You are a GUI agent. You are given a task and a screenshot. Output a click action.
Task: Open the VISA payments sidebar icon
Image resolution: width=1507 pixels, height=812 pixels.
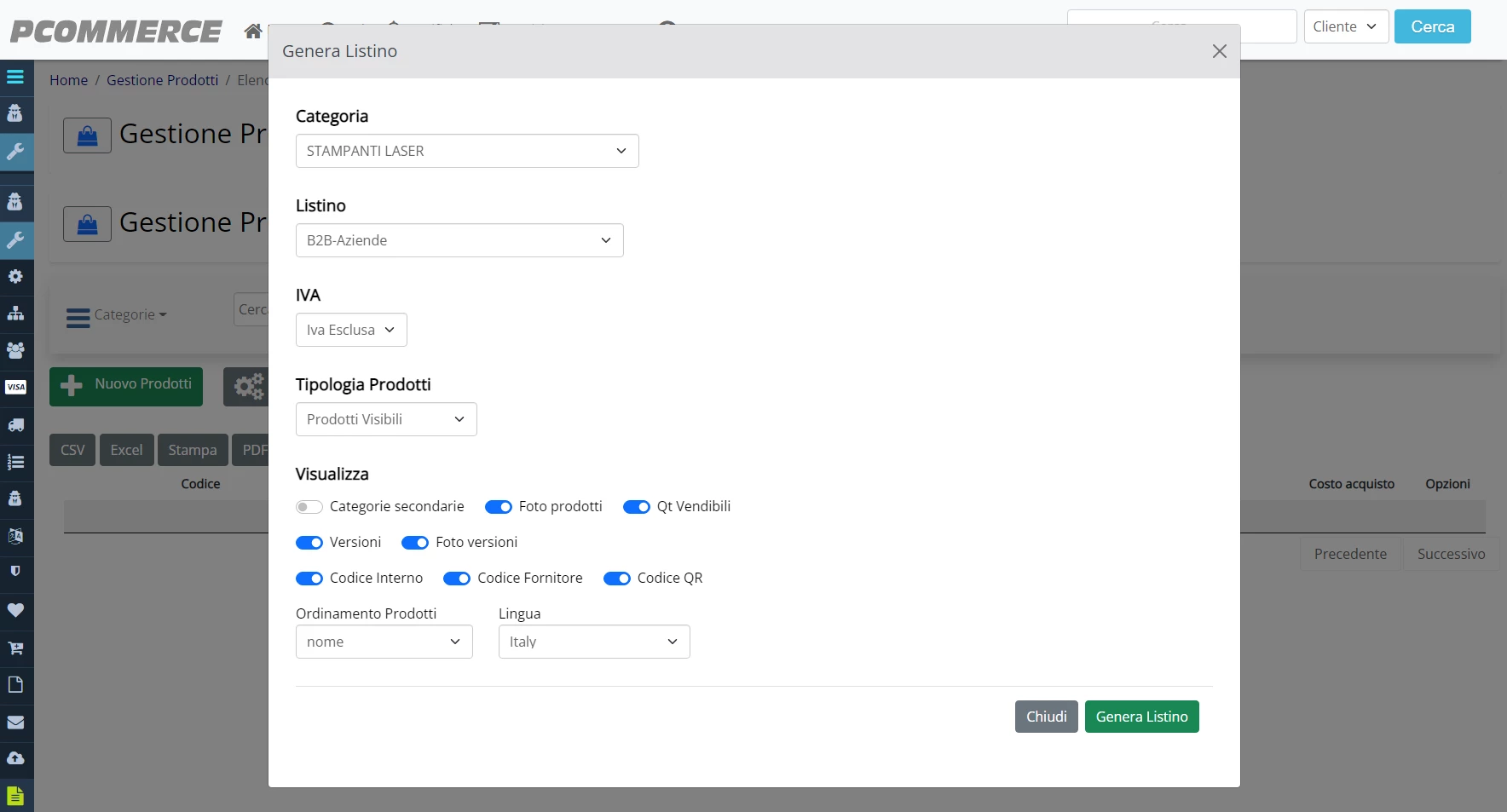(15, 387)
